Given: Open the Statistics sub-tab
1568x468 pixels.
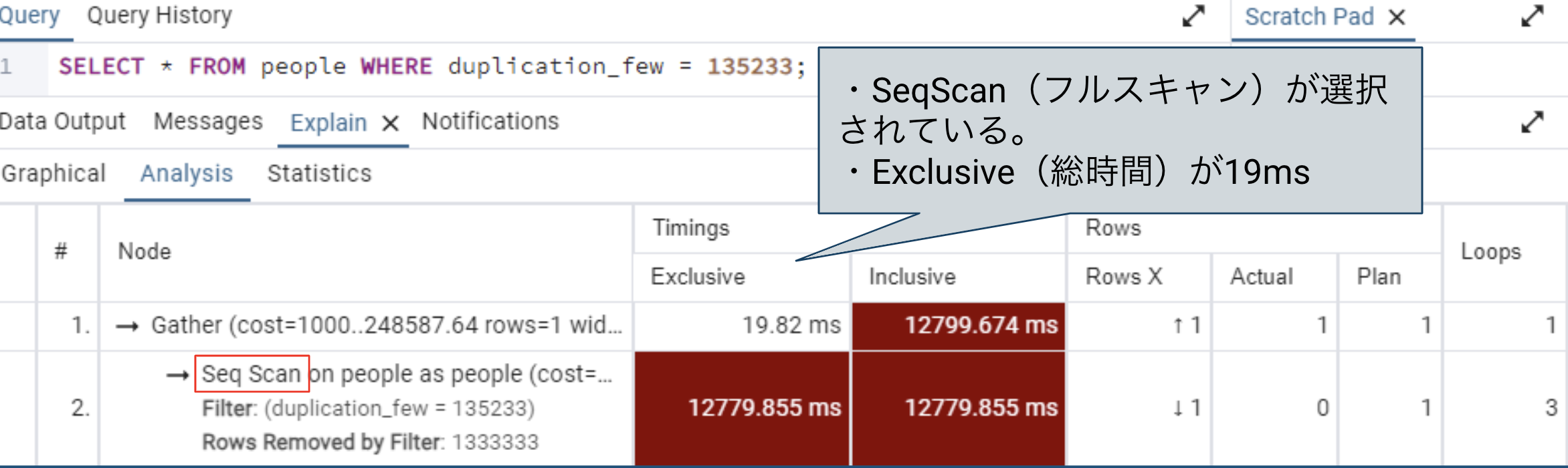Looking at the screenshot, I should click(x=319, y=174).
